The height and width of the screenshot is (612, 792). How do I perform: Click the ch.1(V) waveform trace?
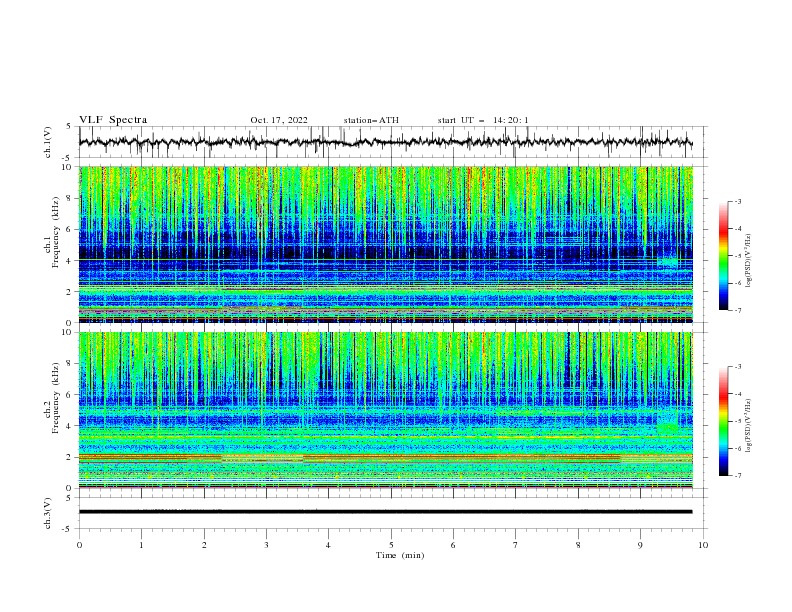pos(386,142)
